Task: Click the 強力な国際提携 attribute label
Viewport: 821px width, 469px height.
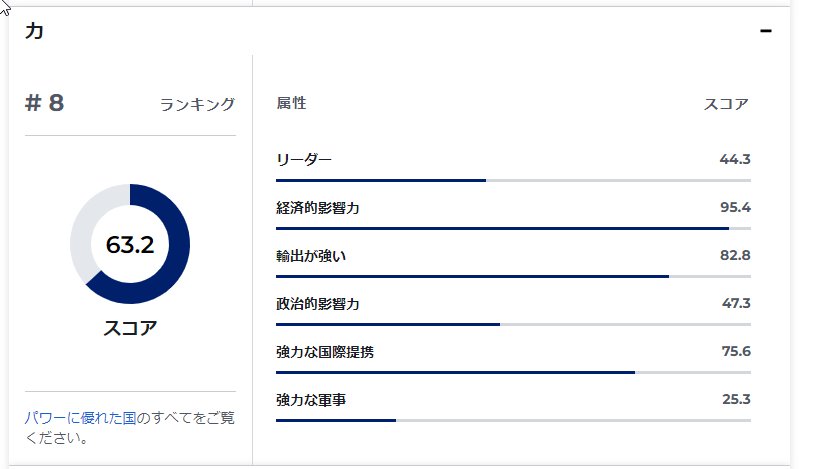Action: point(326,352)
